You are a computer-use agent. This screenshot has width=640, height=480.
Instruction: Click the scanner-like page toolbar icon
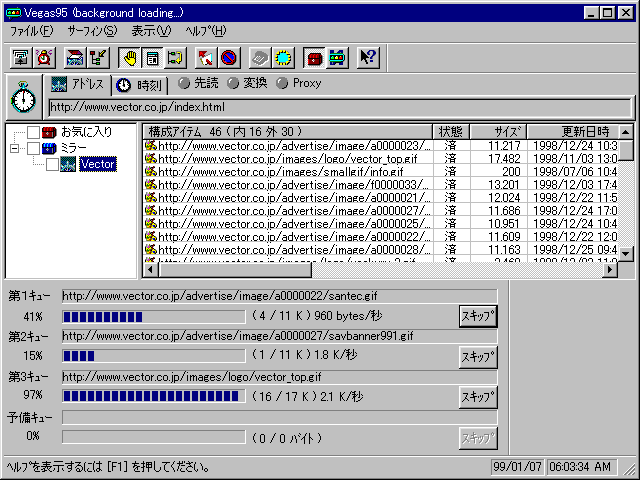(75, 58)
